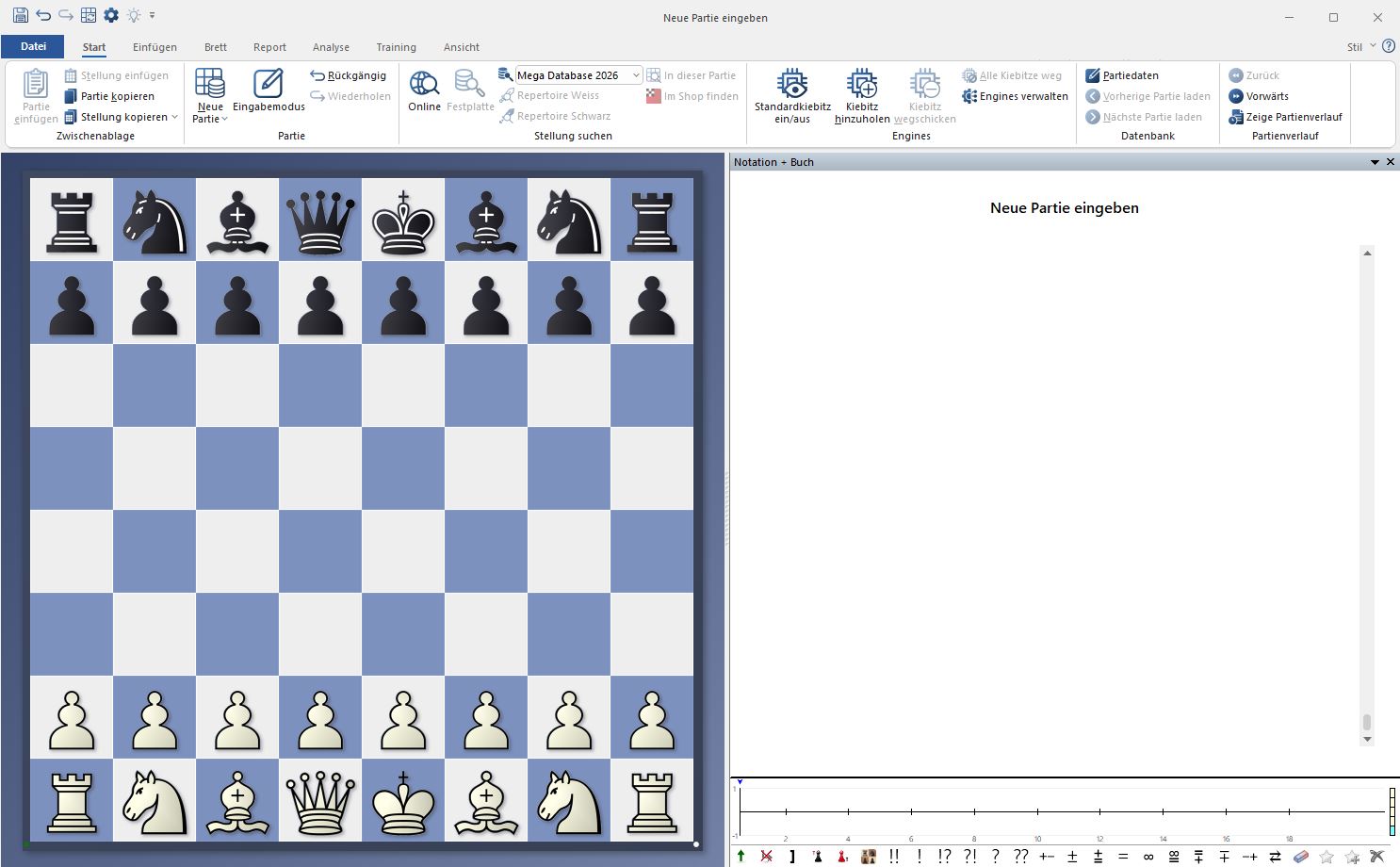The height and width of the screenshot is (867, 1400).
Task: Click the white pawn on e2
Action: click(403, 718)
